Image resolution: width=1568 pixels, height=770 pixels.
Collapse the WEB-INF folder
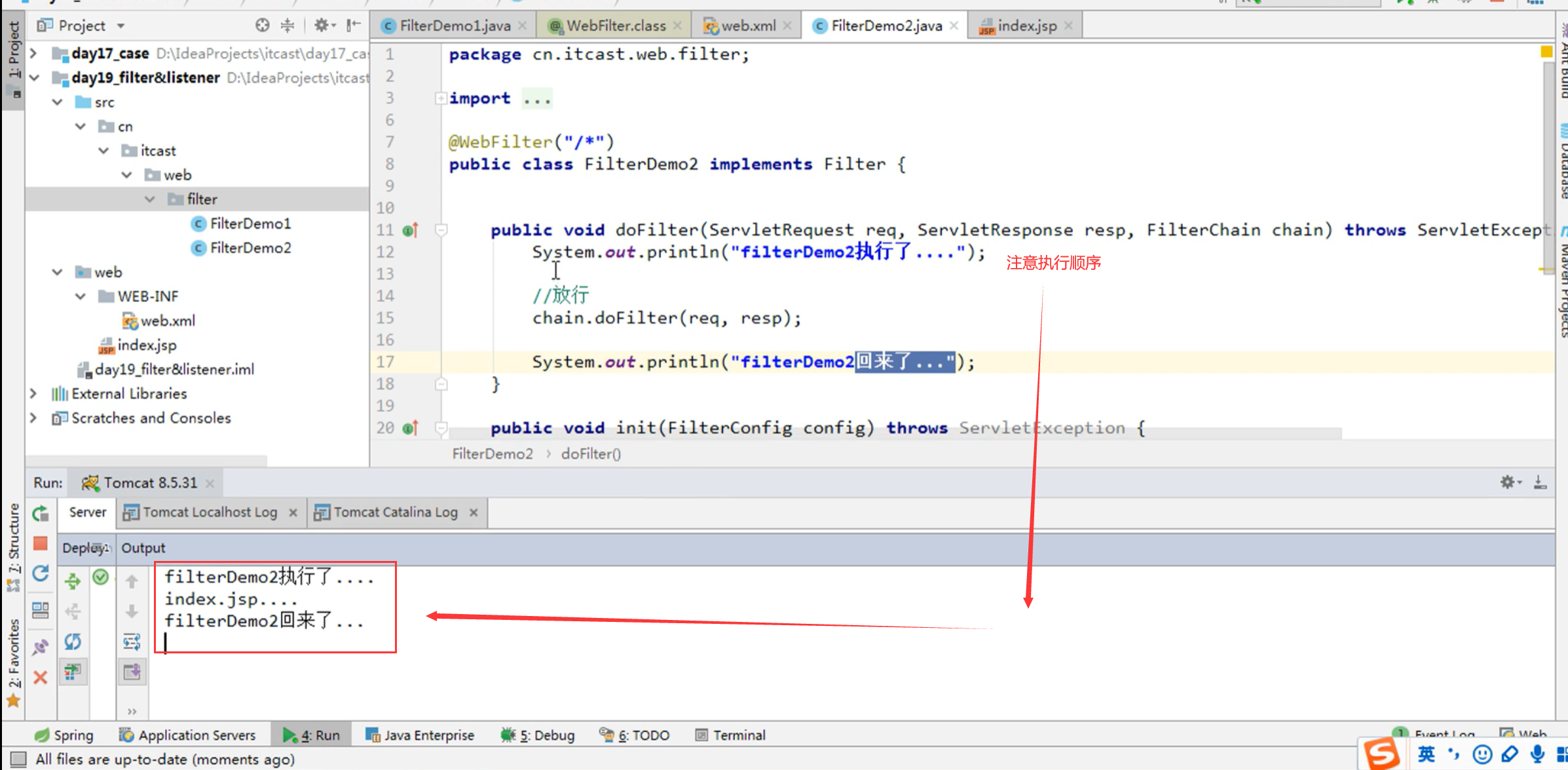pos(81,296)
